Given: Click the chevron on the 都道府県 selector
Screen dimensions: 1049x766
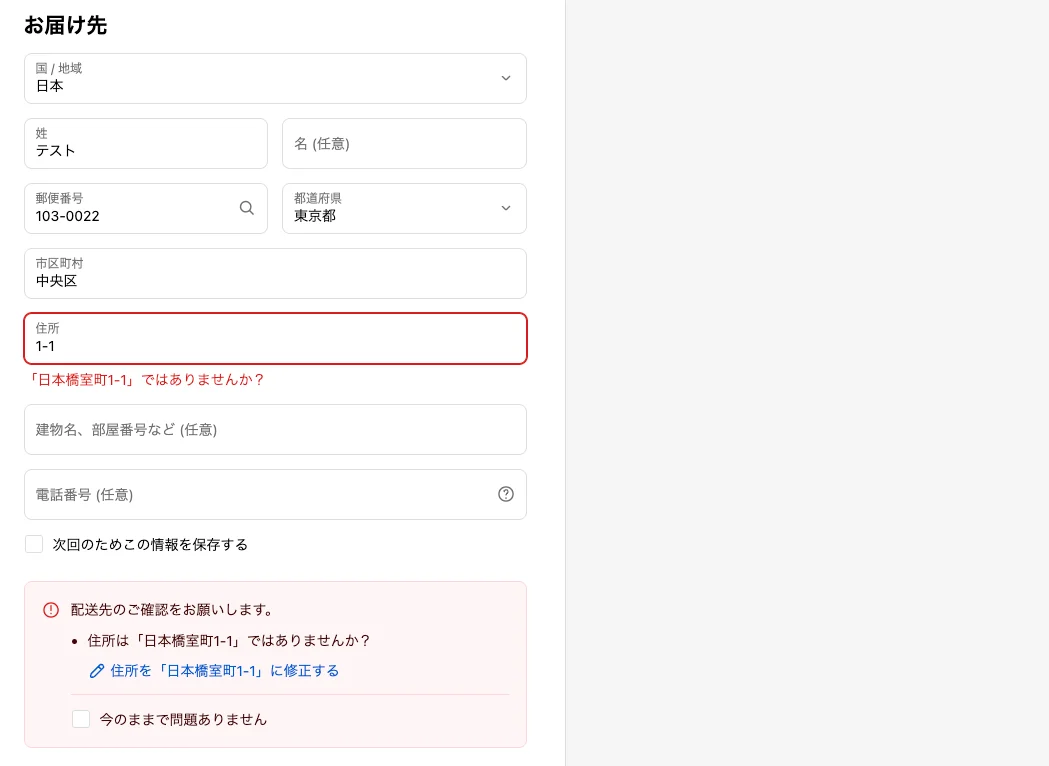Looking at the screenshot, I should click(x=506, y=208).
